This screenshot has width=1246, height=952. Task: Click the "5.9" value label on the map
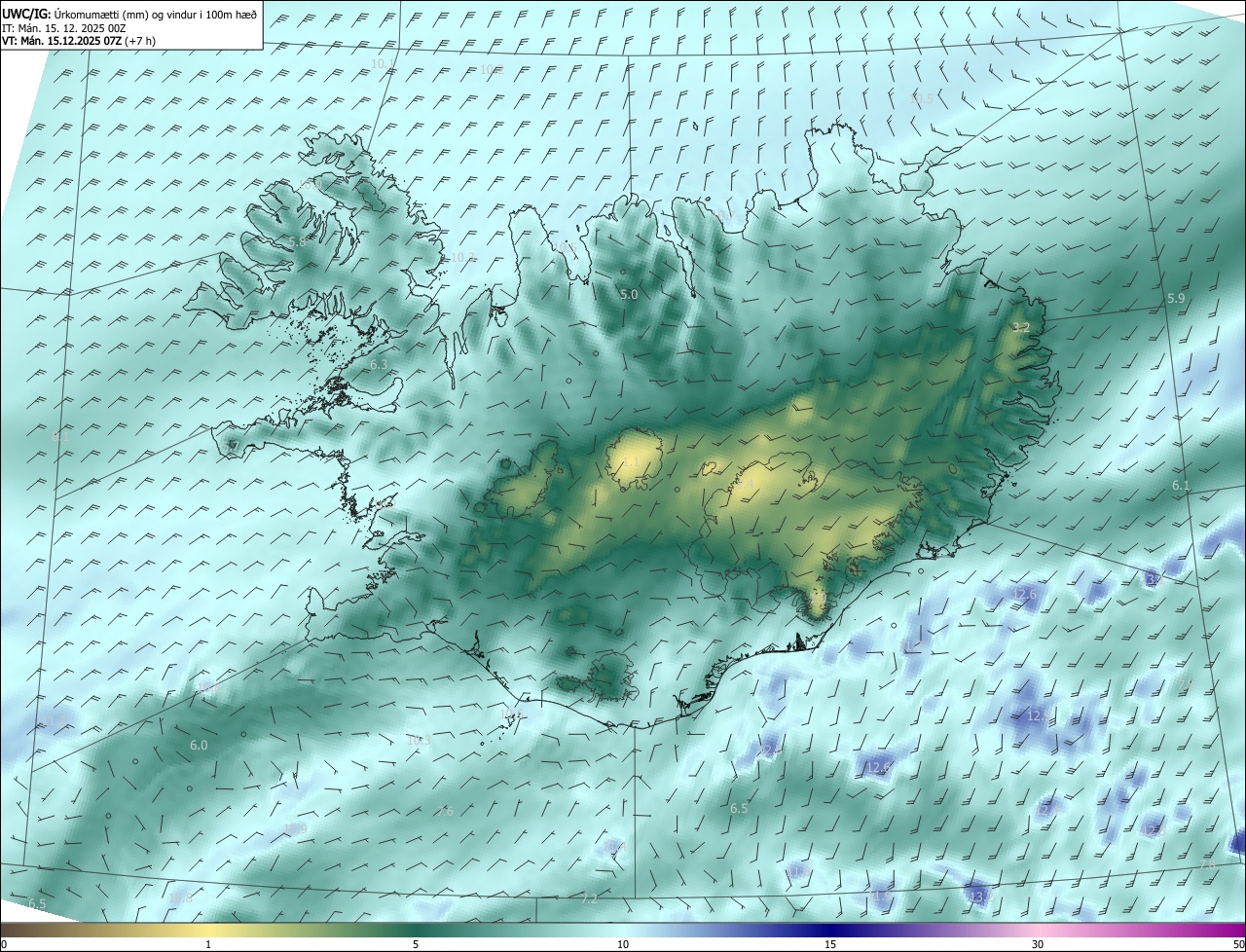(1176, 298)
